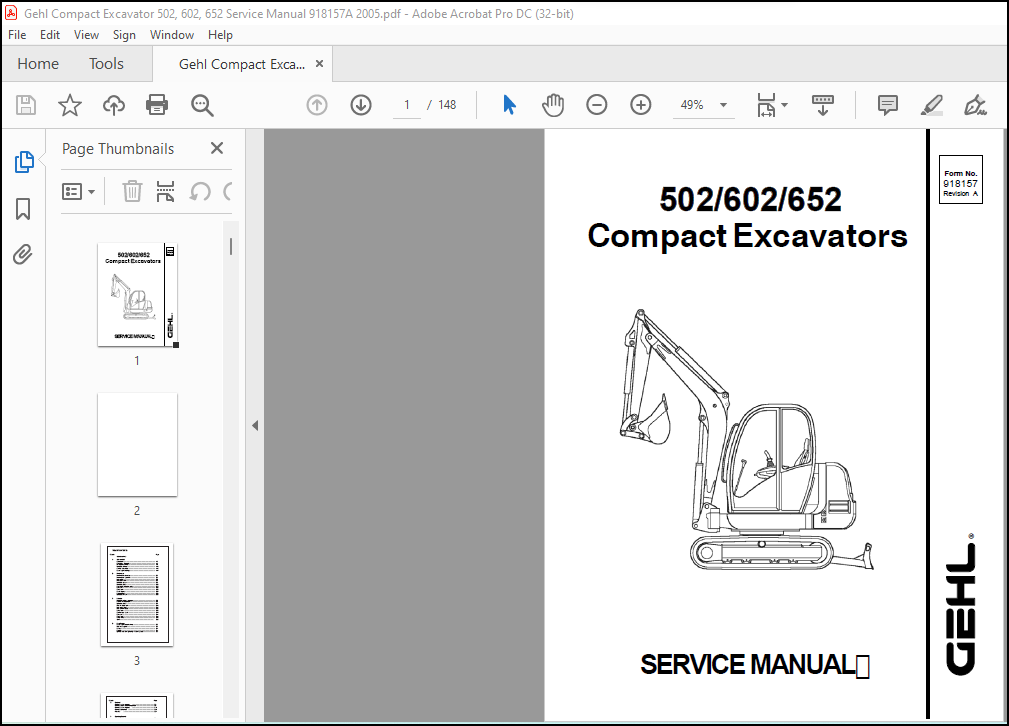Click the print/extract pages icon in thumbnails
Image resolution: width=1009 pixels, height=726 pixels.
[165, 191]
